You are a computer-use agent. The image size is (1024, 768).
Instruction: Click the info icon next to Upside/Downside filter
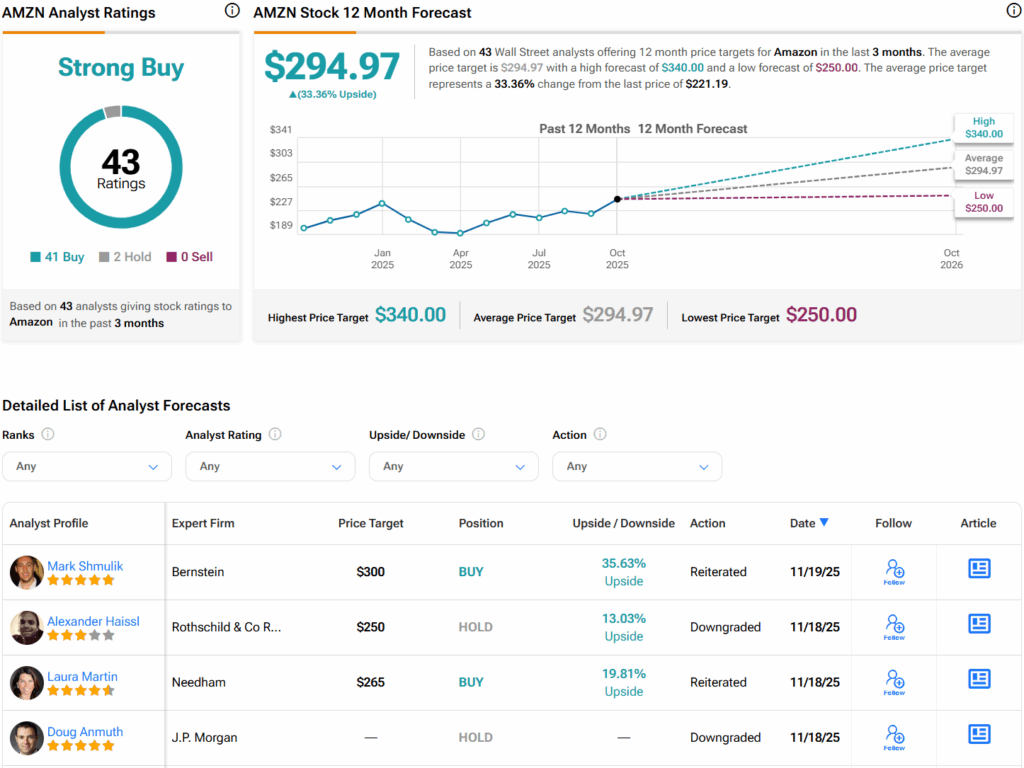[478, 435]
